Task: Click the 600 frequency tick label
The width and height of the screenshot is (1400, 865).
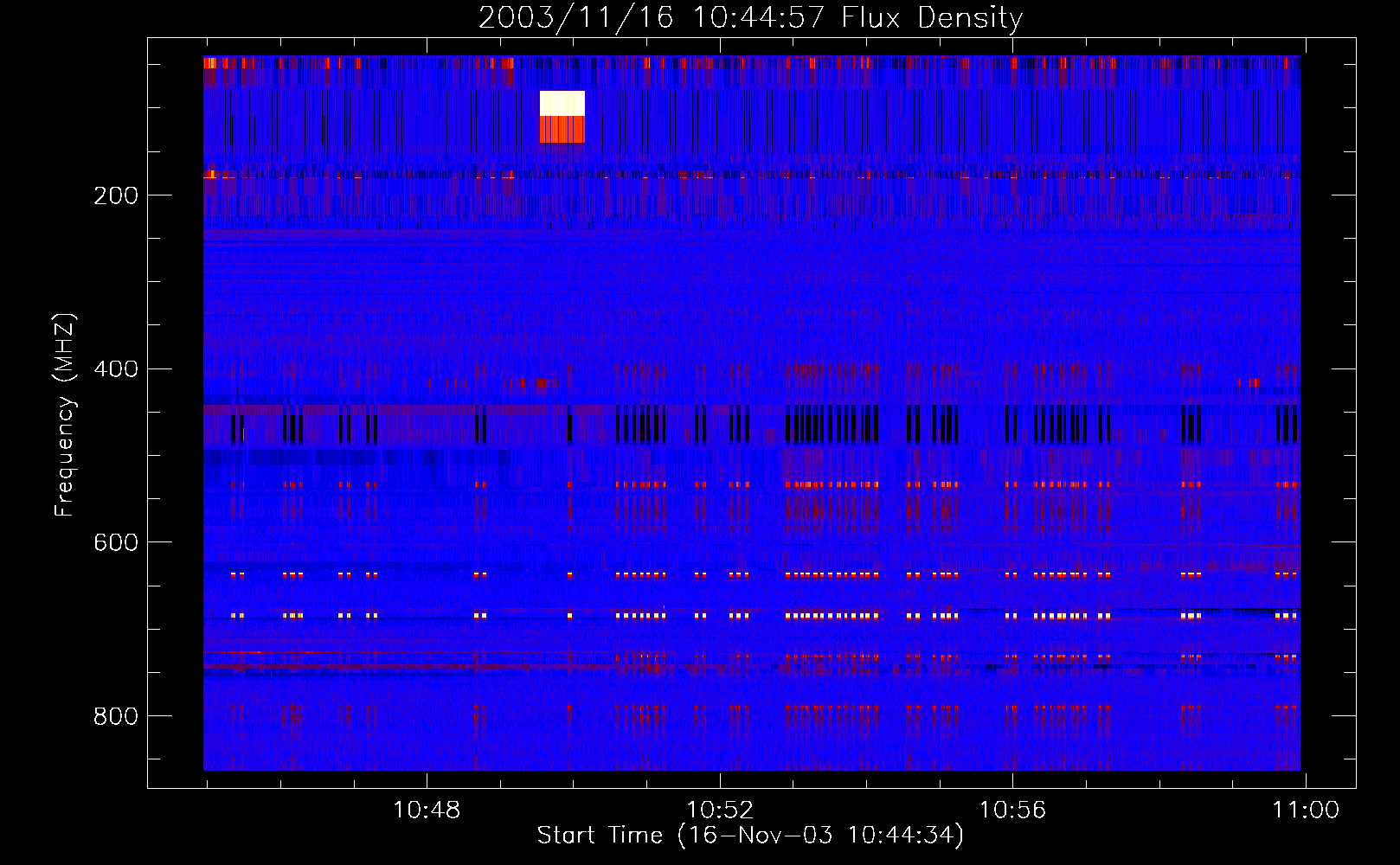Action: [x=116, y=542]
